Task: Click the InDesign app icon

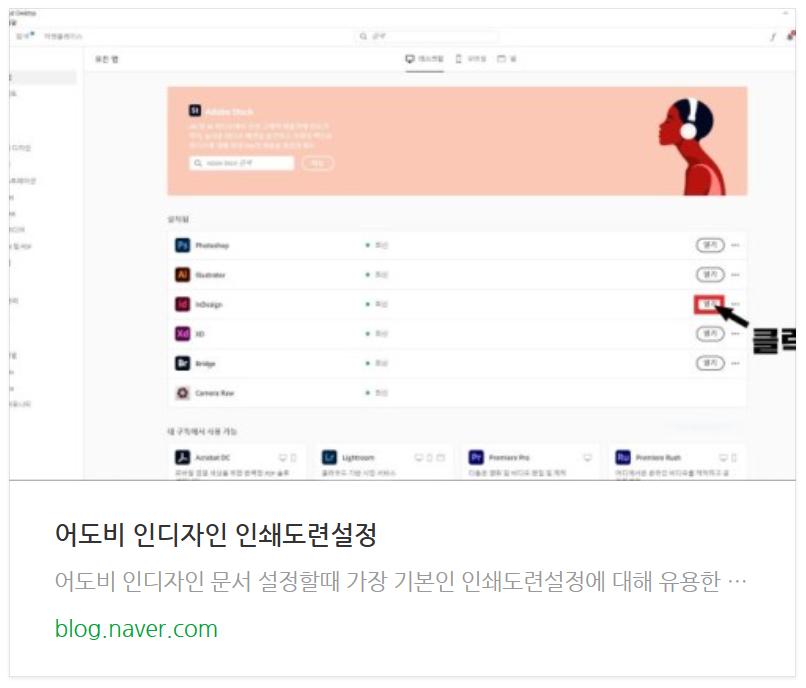Action: coord(182,304)
